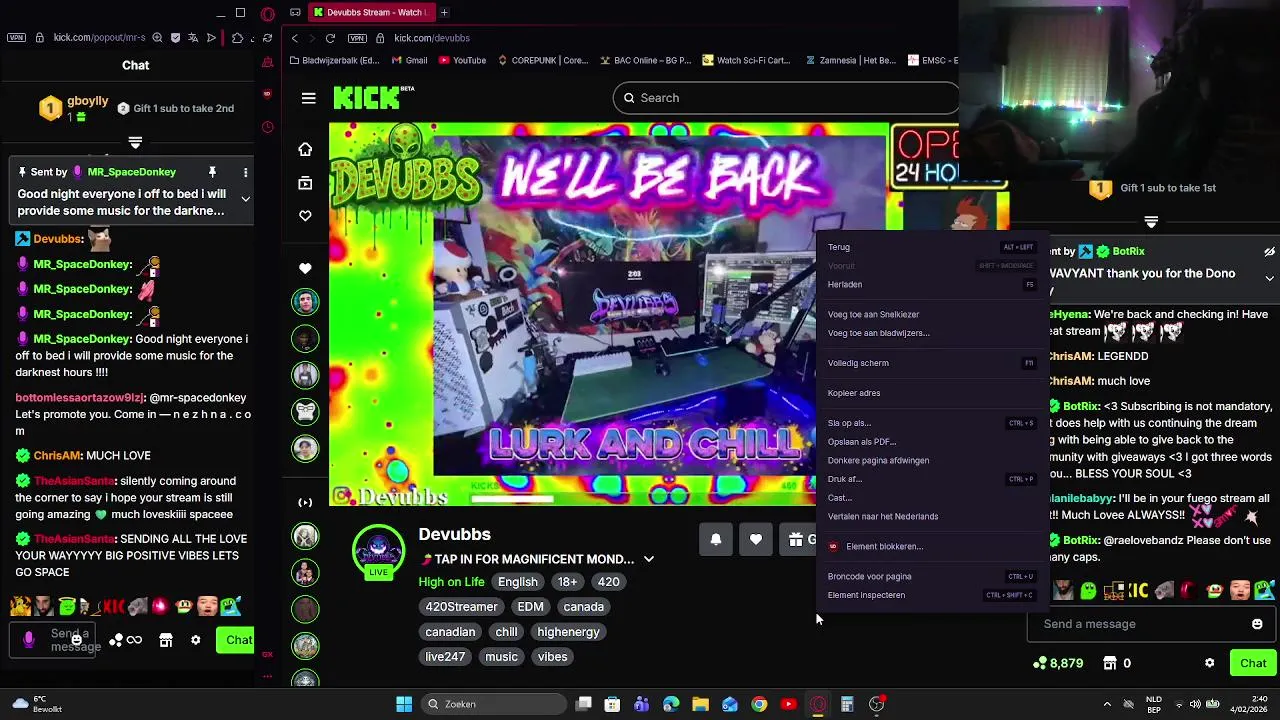The width and height of the screenshot is (1280, 720).
Task: Open the YouTube bookmark
Action: (x=462, y=60)
